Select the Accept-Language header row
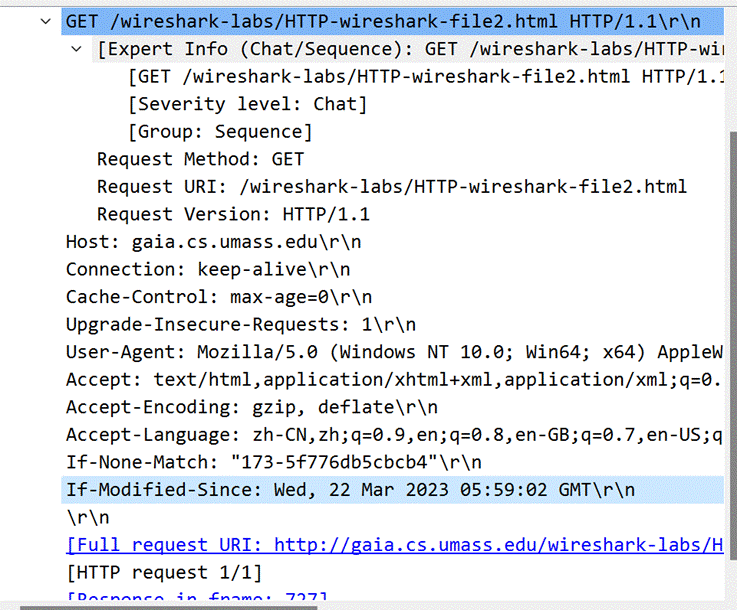Screen dimensions: 737x610 (x=394, y=435)
